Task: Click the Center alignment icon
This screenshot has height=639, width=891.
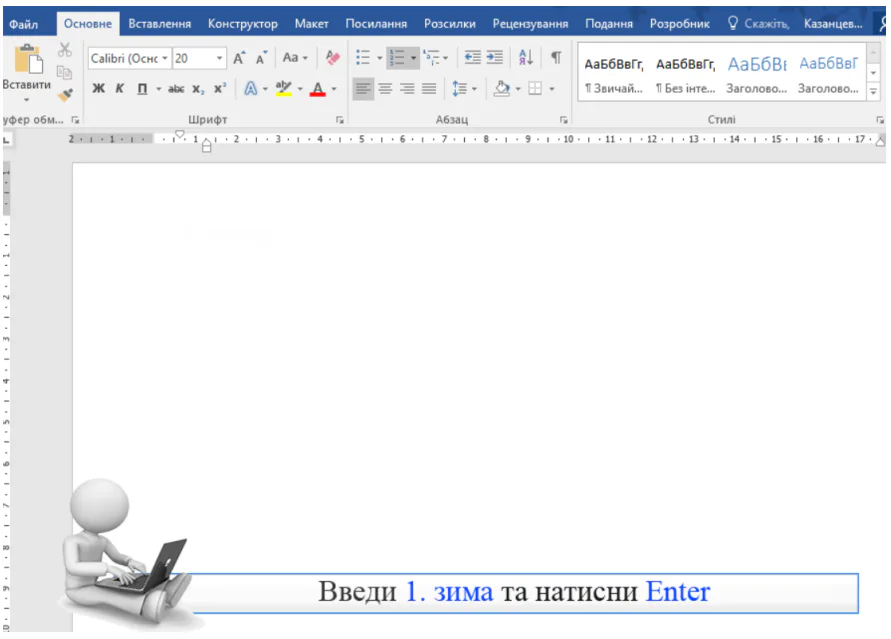Action: 385,89
